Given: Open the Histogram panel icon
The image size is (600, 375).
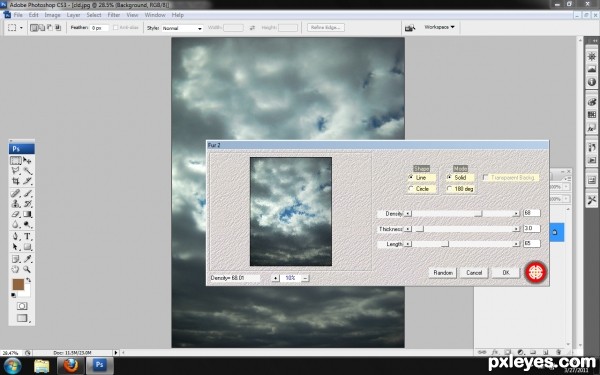Looking at the screenshot, I should click(592, 69).
